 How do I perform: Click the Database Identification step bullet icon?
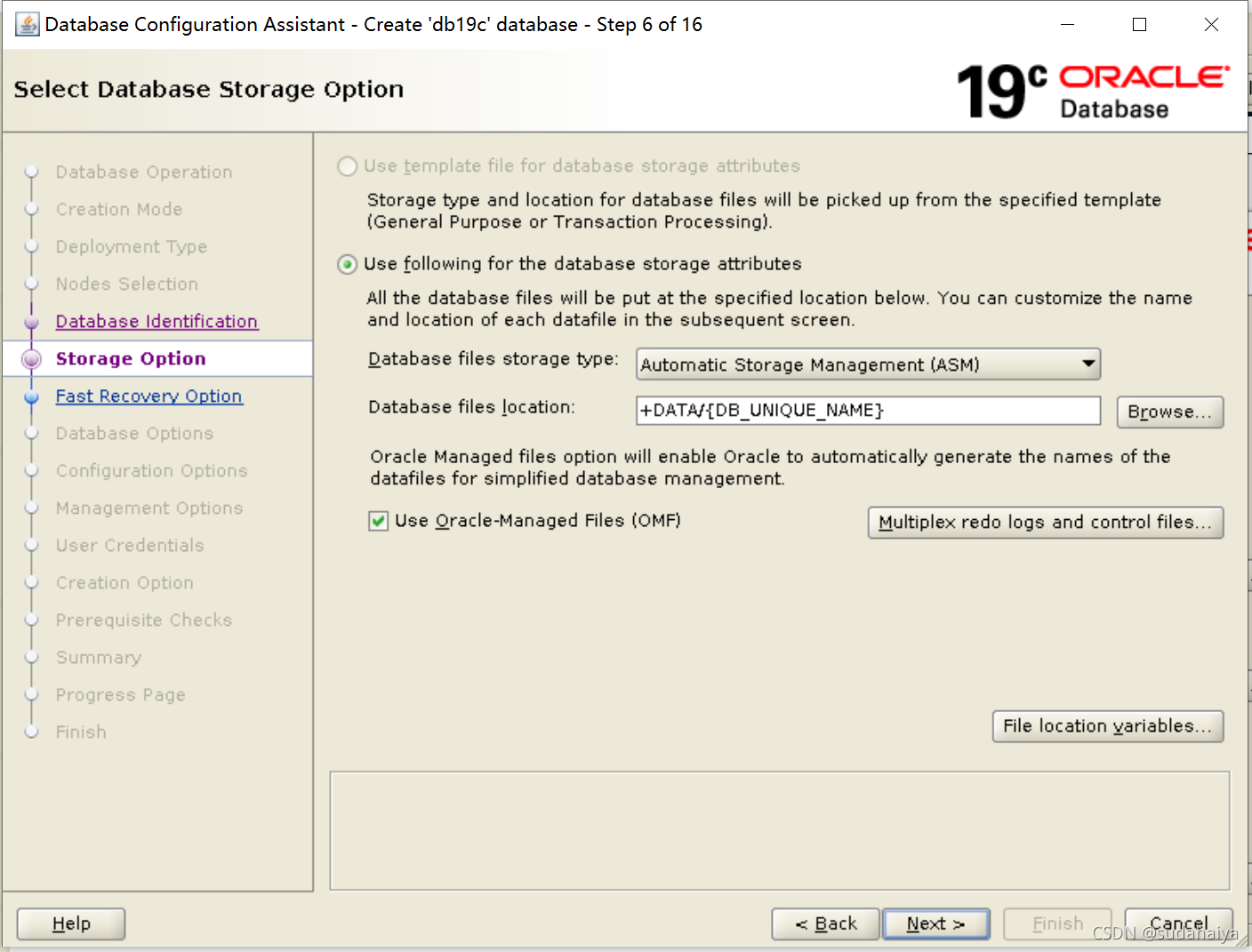click(x=32, y=322)
